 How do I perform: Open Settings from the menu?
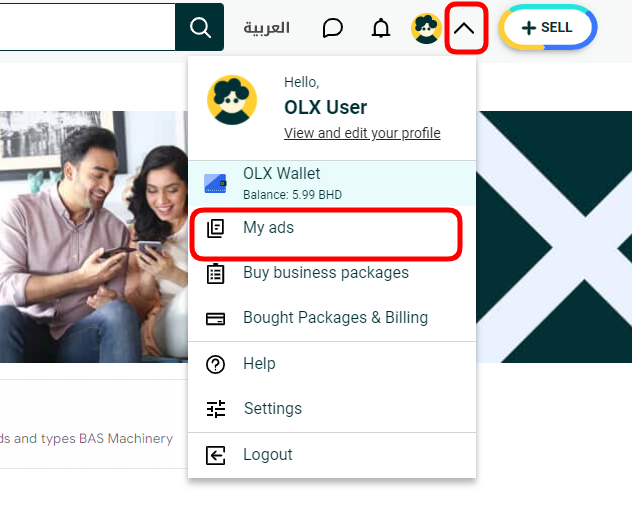332,409
